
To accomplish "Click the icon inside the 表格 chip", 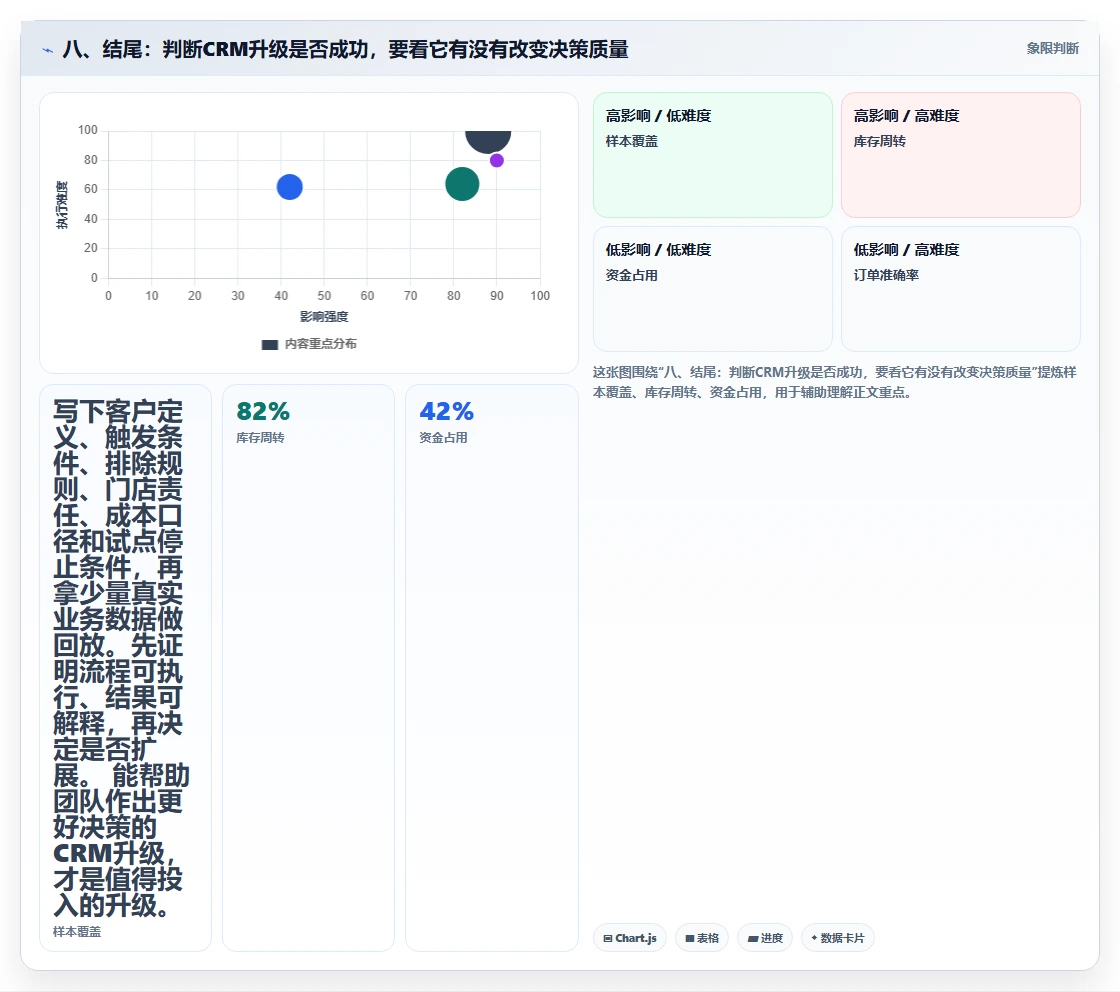I will click(x=690, y=938).
